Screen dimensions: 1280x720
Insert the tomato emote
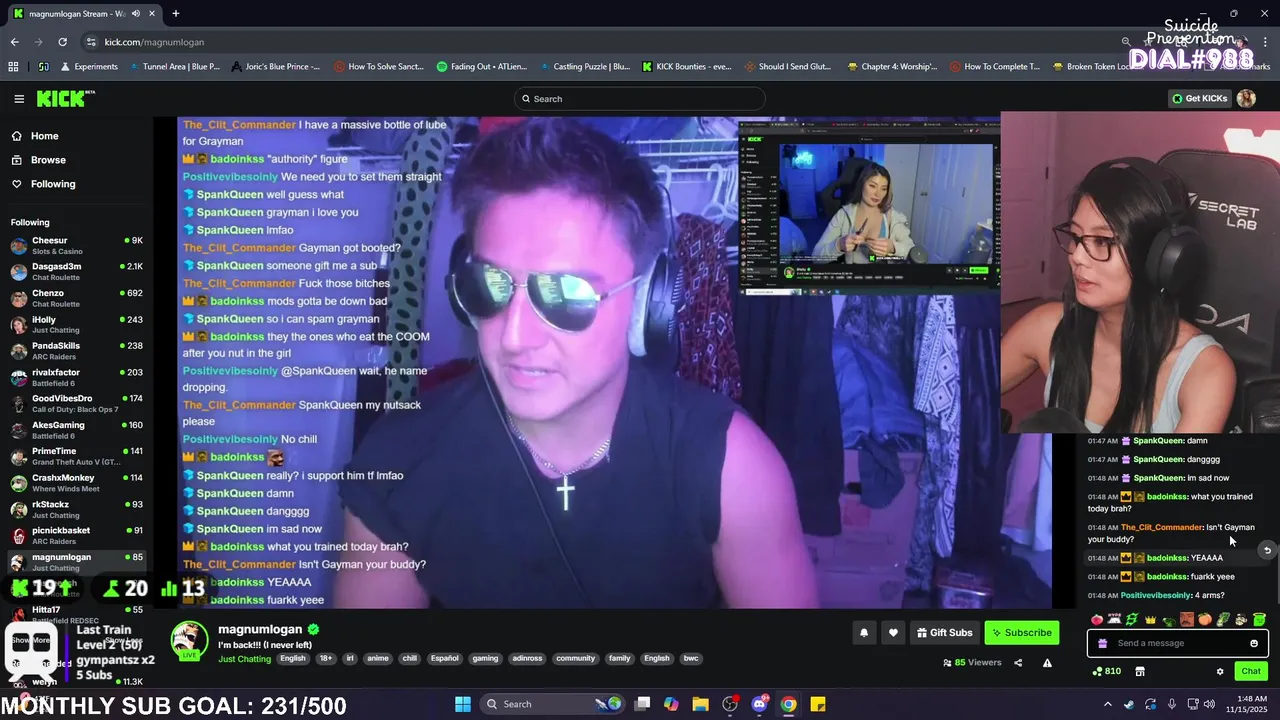1097,620
